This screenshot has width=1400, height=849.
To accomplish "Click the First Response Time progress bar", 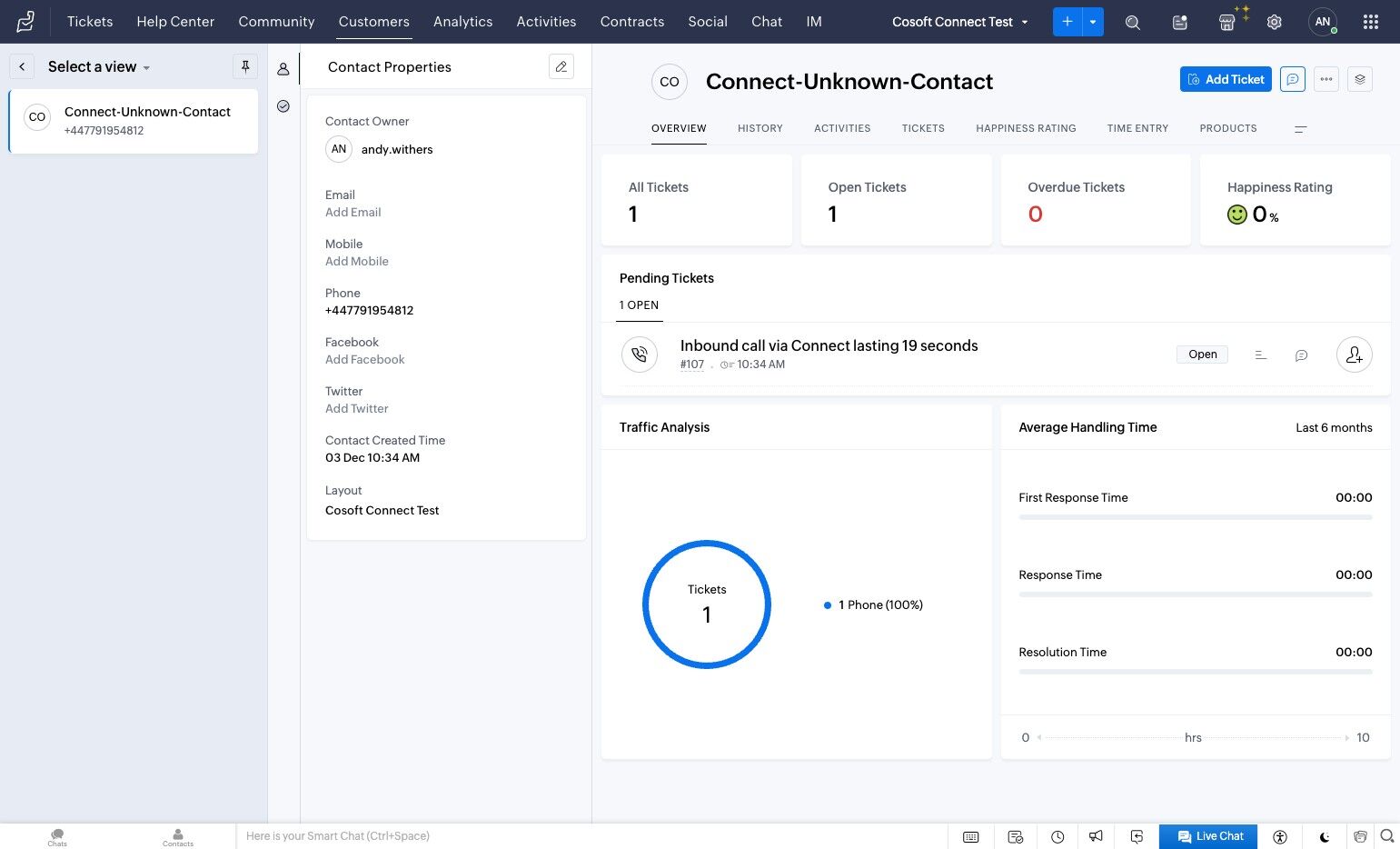I will [x=1196, y=517].
